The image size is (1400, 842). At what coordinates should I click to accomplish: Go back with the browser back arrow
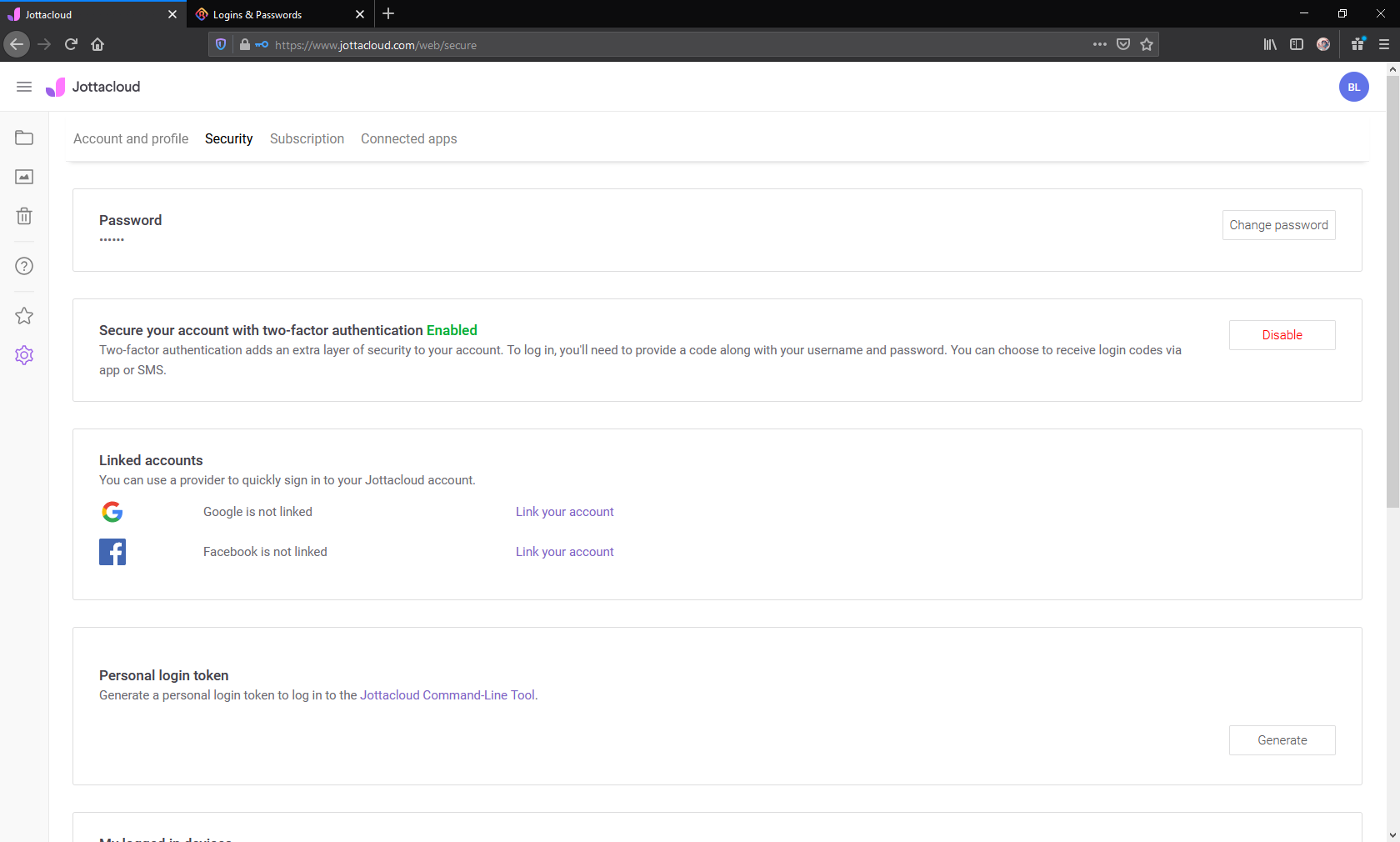pos(17,44)
